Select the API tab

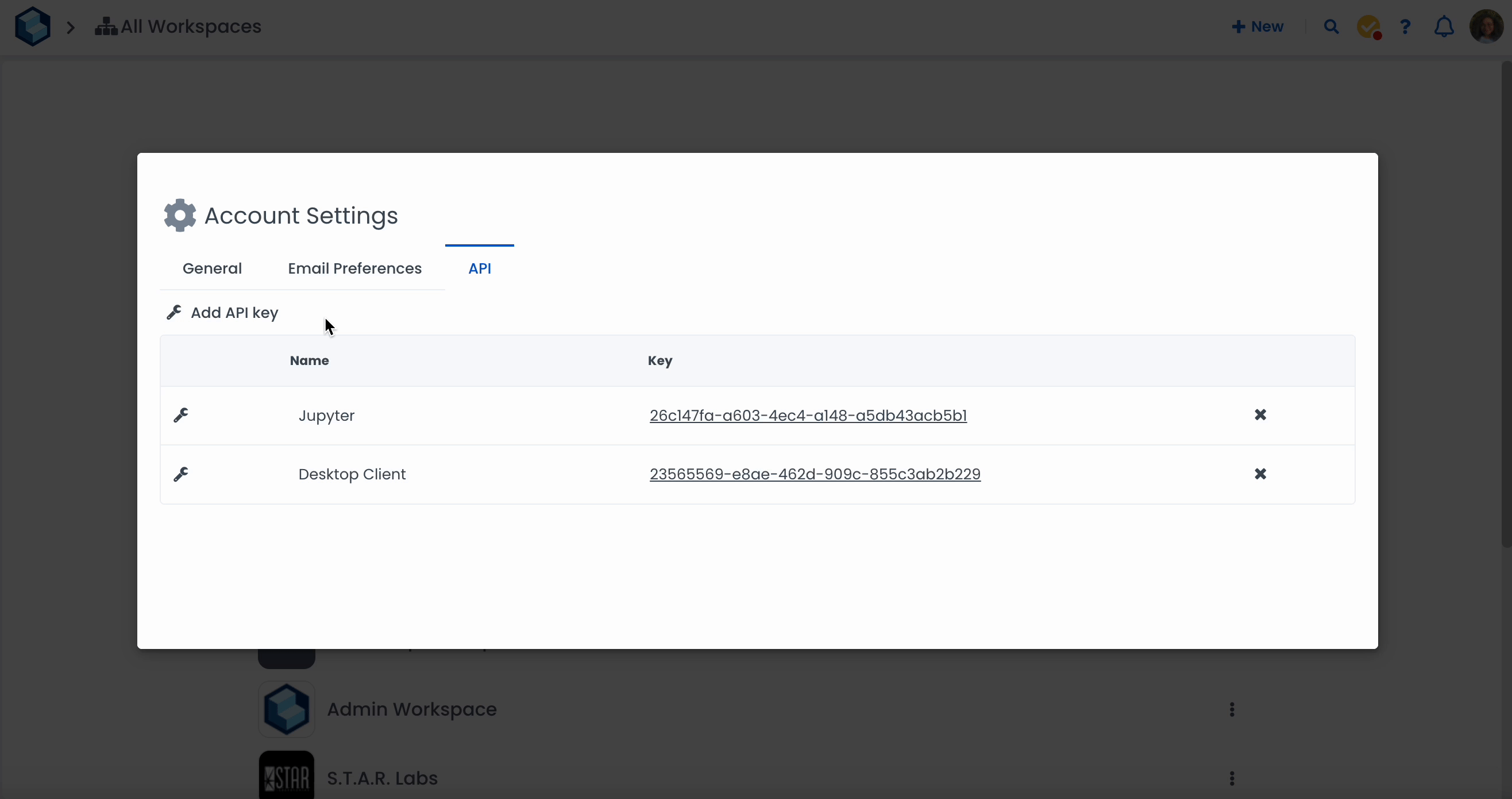pos(480,268)
